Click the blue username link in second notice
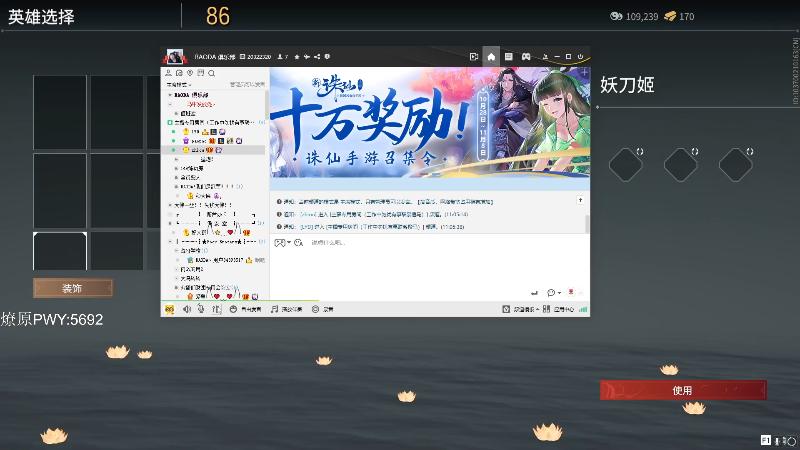 point(308,214)
